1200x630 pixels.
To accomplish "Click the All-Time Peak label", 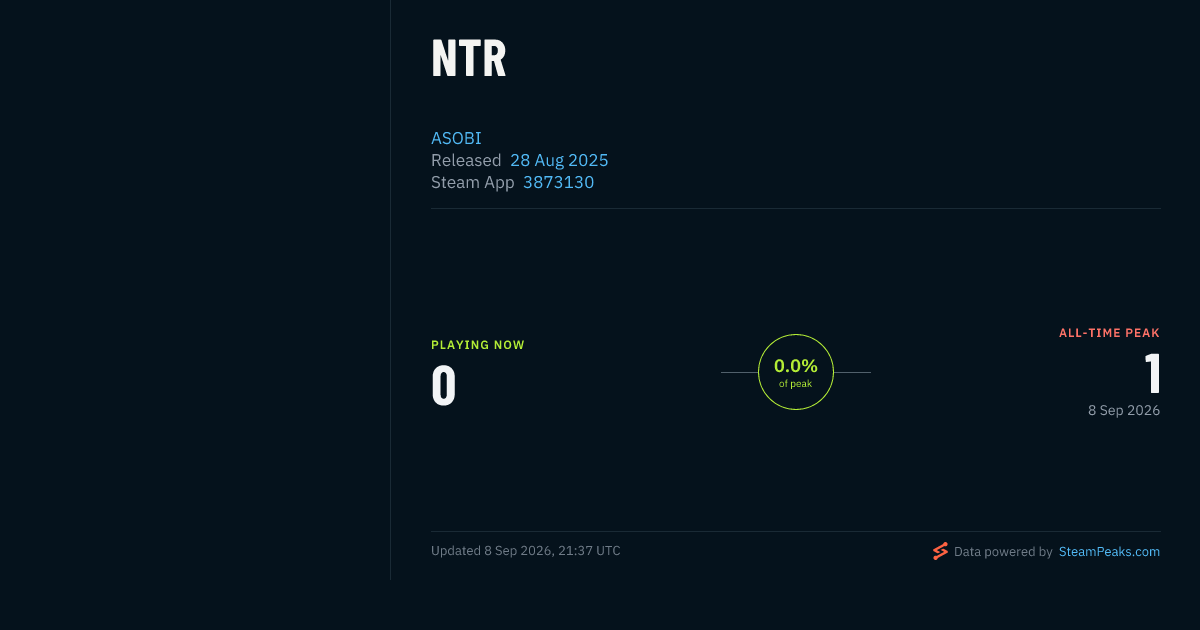I will tap(1109, 333).
